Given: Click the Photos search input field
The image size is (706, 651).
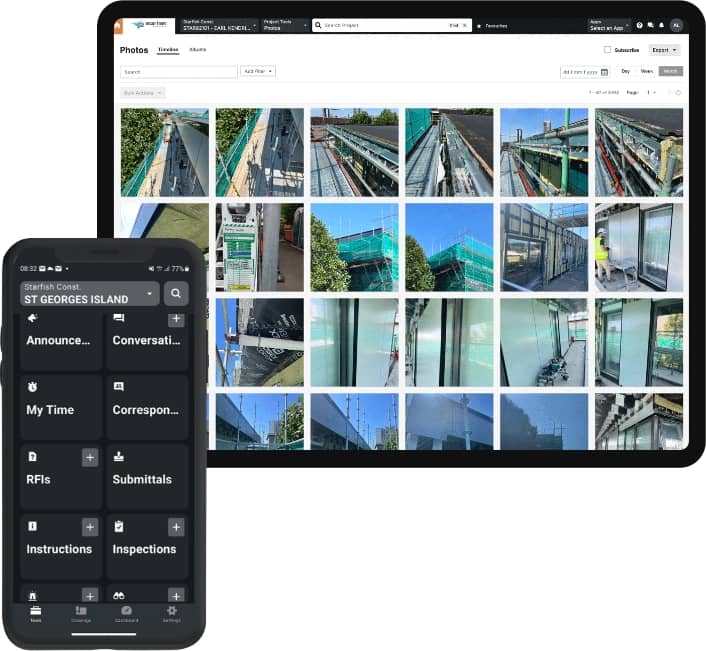Looking at the screenshot, I should coord(178,72).
